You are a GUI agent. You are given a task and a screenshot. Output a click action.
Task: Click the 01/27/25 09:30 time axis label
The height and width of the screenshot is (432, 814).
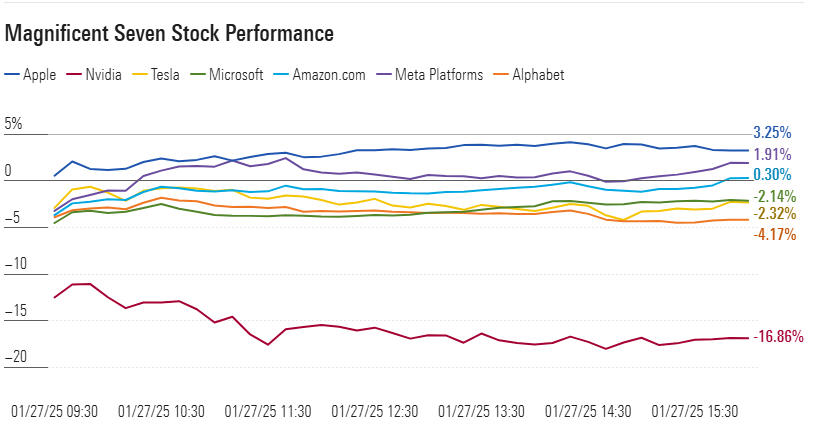click(54, 411)
